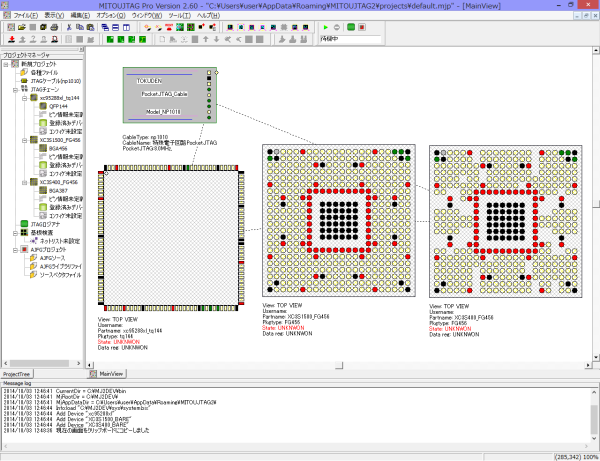Image resolution: width=600 pixels, height=461 pixels.
Task: Select the PocketJTAG_Cable block in the diagram
Action: 165,93
